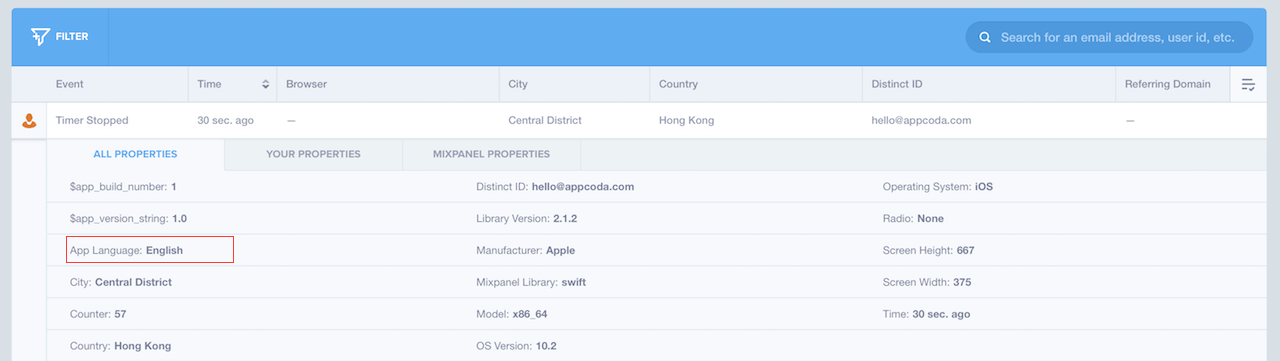Image resolution: width=1280 pixels, height=361 pixels.
Task: Select the Screen Width: 375 property
Action: point(927,282)
